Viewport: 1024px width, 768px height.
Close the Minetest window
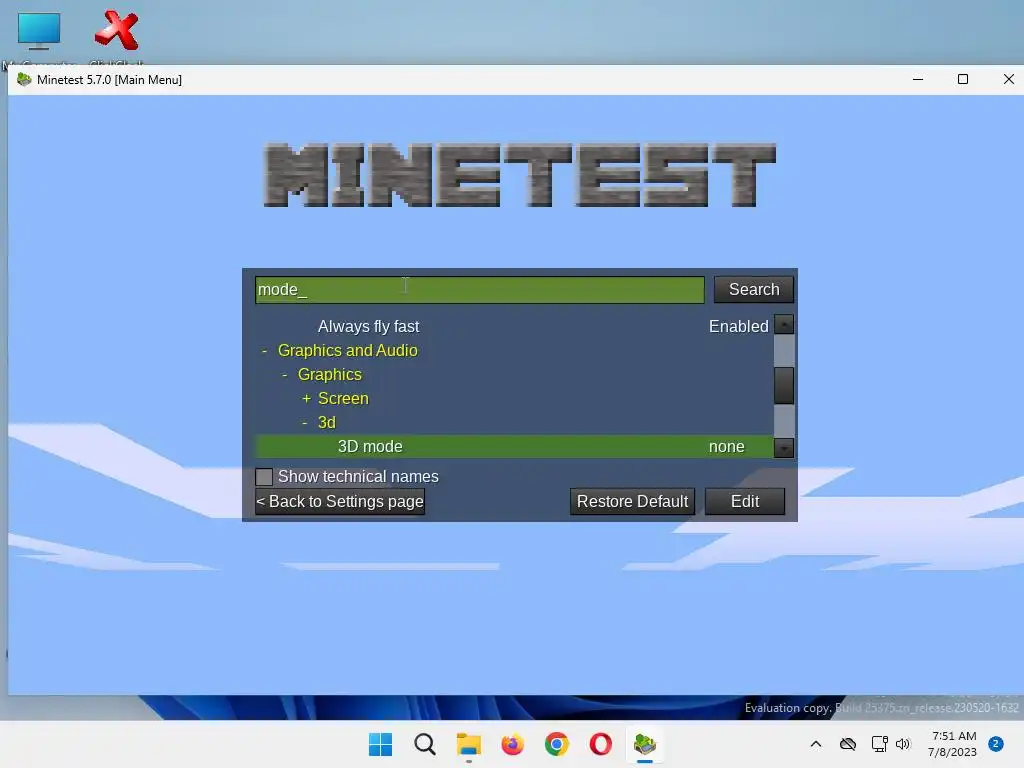pos(1008,80)
